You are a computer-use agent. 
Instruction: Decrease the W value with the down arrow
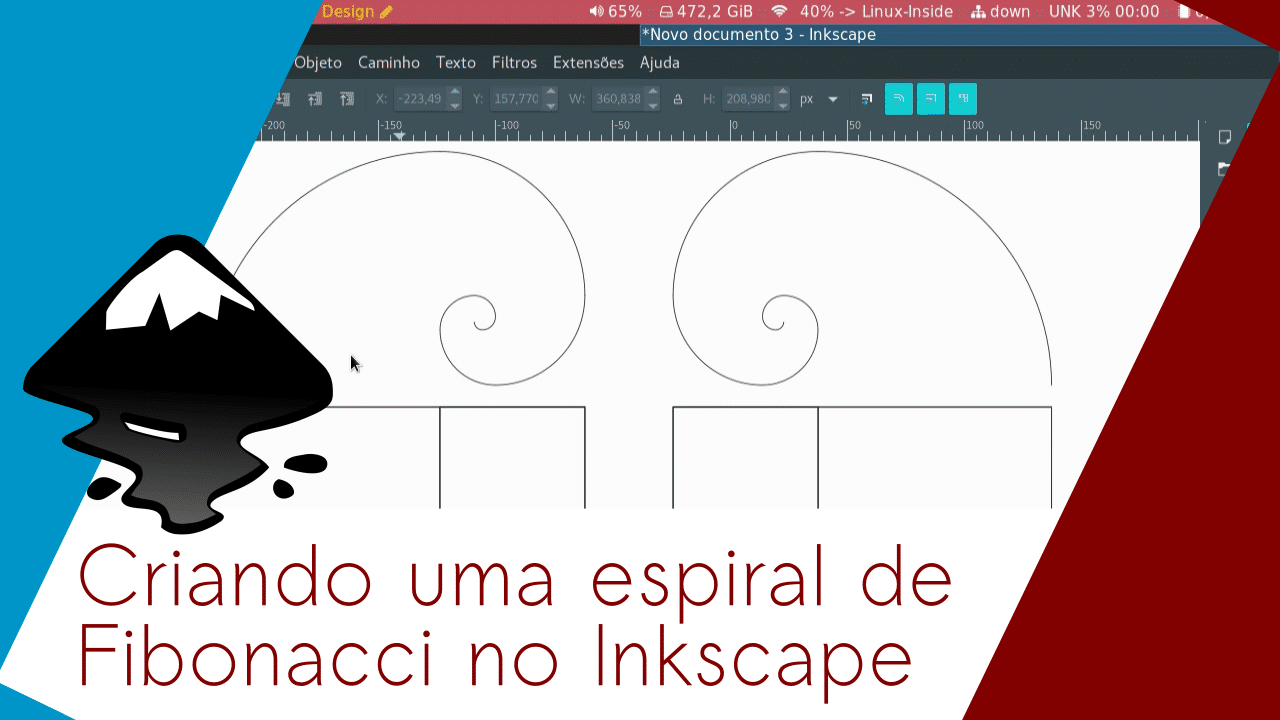coord(653,105)
